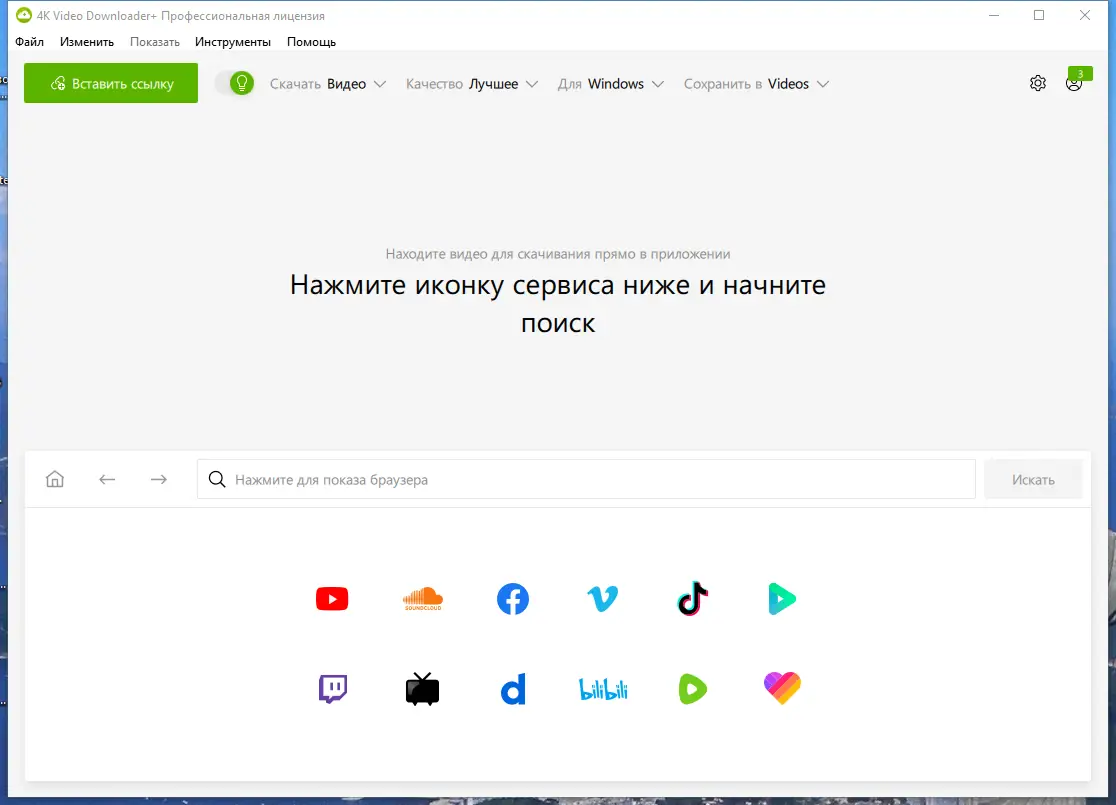
Task: Select the Twitch service icon
Action: [332, 688]
